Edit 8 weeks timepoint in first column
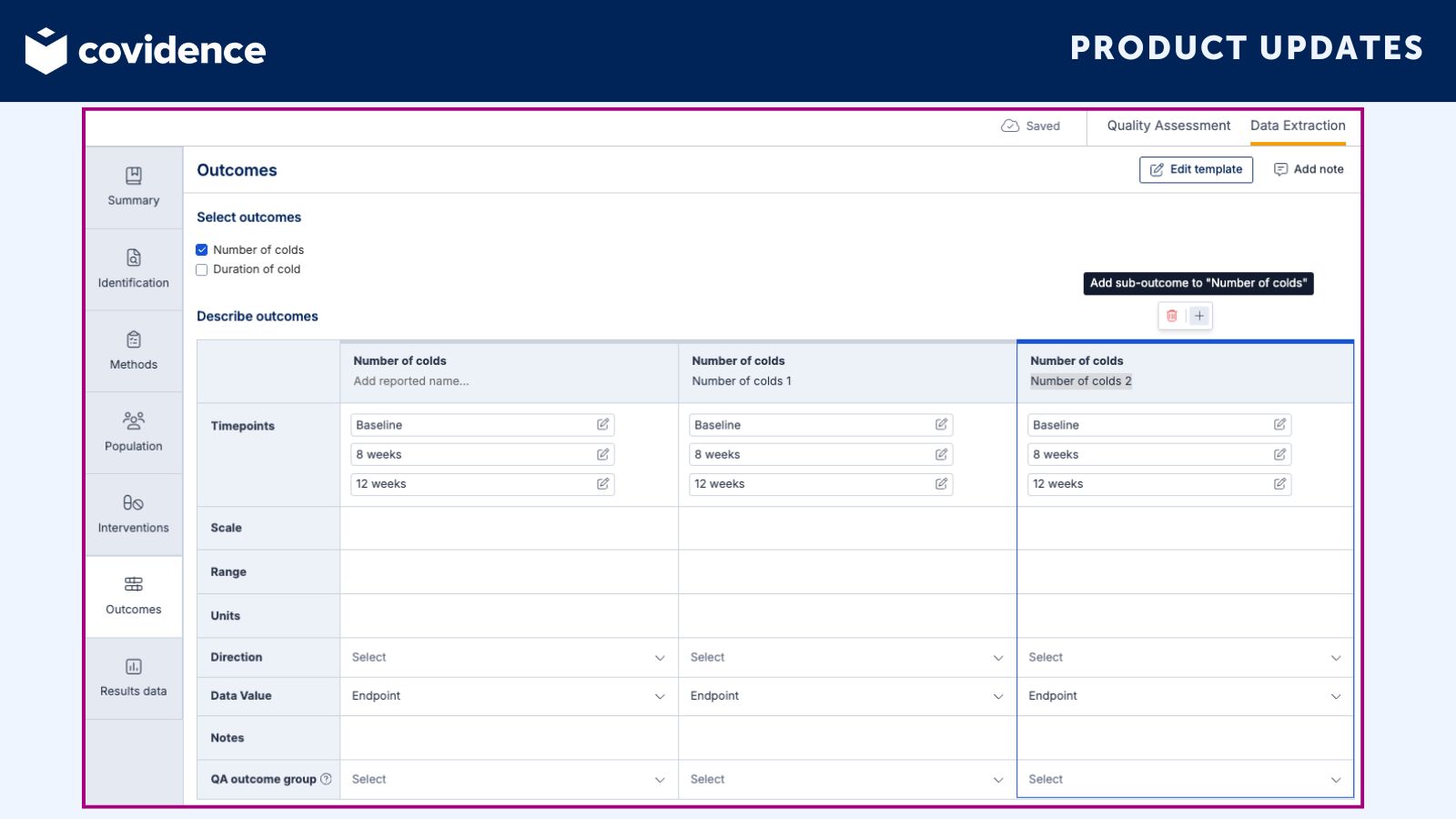The height and width of the screenshot is (819, 1456). pos(602,454)
